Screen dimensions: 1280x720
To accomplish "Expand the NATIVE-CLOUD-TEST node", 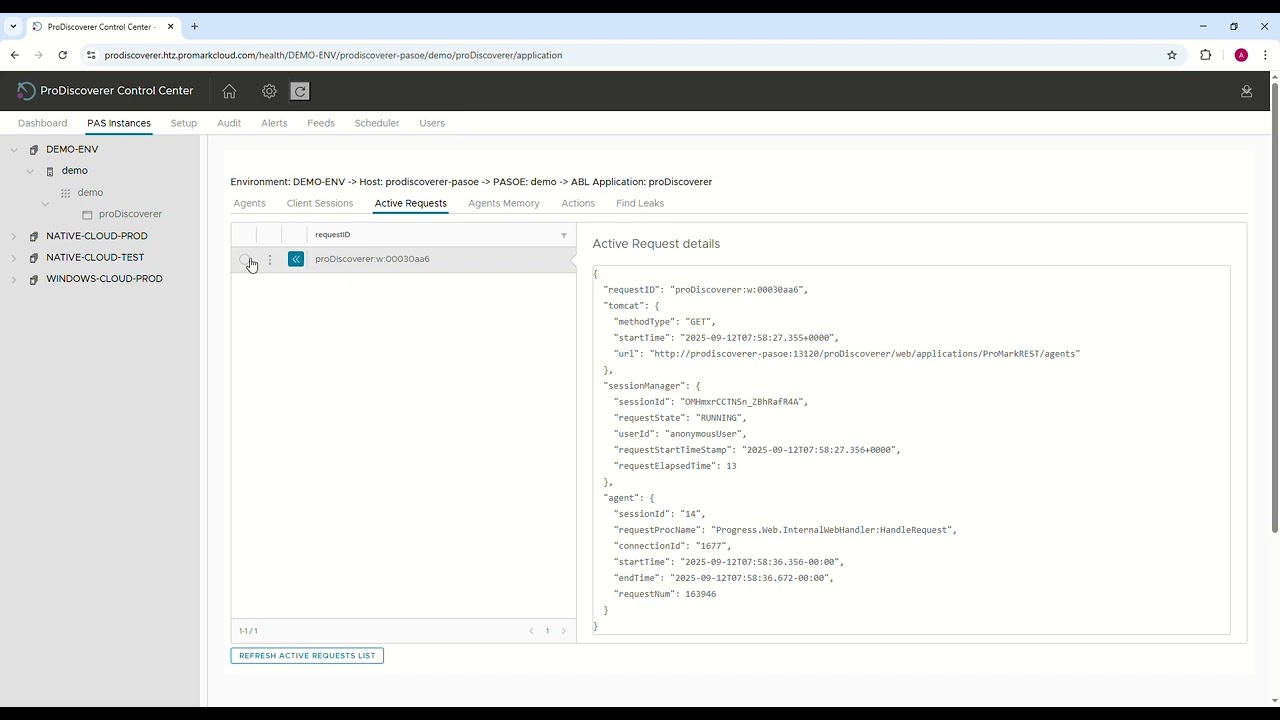I will 14,258.
